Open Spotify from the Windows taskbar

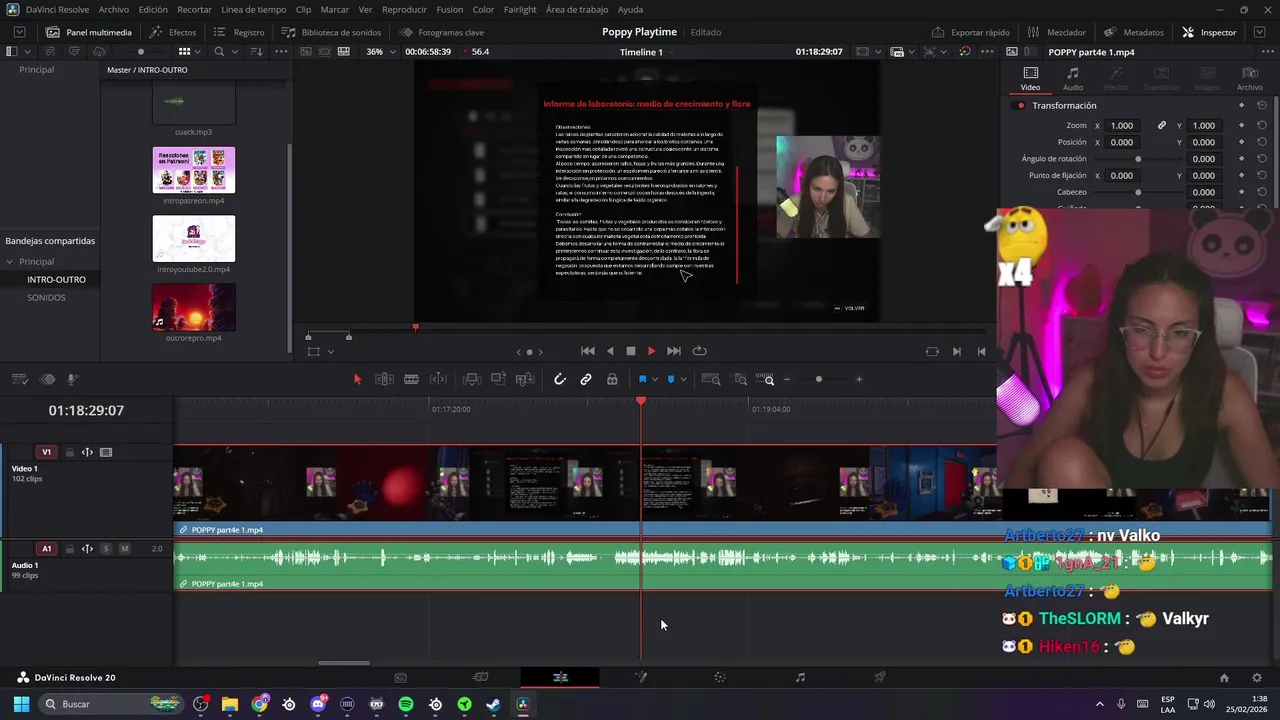click(405, 704)
